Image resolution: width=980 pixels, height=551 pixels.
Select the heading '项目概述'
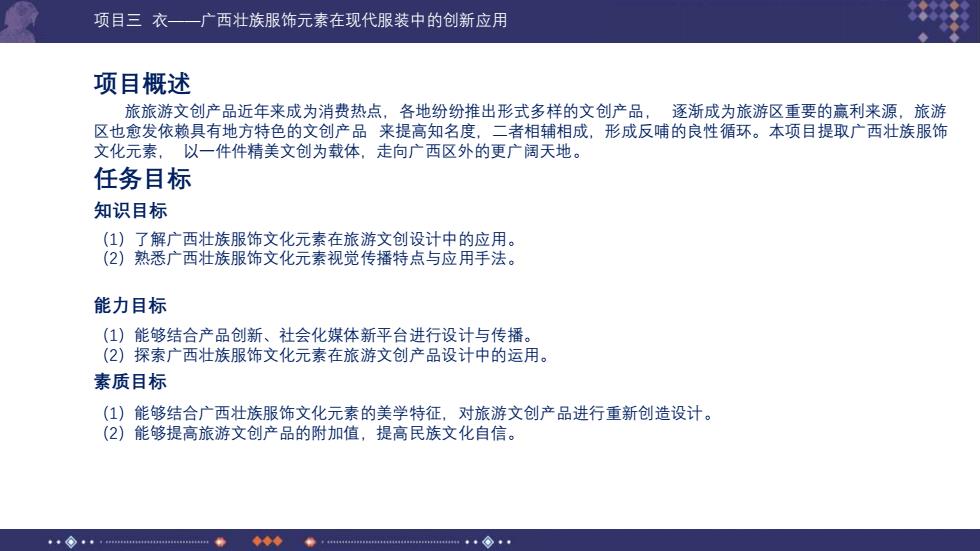[x=142, y=84]
